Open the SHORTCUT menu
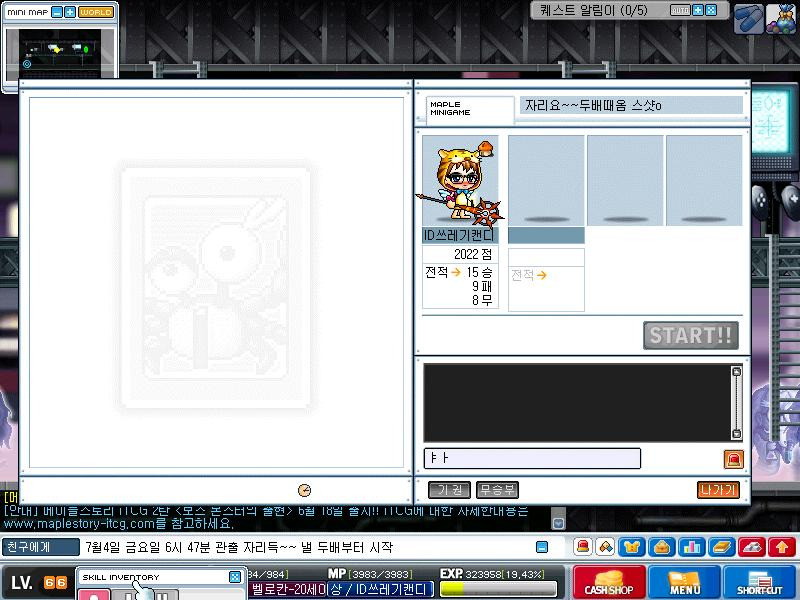The height and width of the screenshot is (600, 800). point(760,582)
